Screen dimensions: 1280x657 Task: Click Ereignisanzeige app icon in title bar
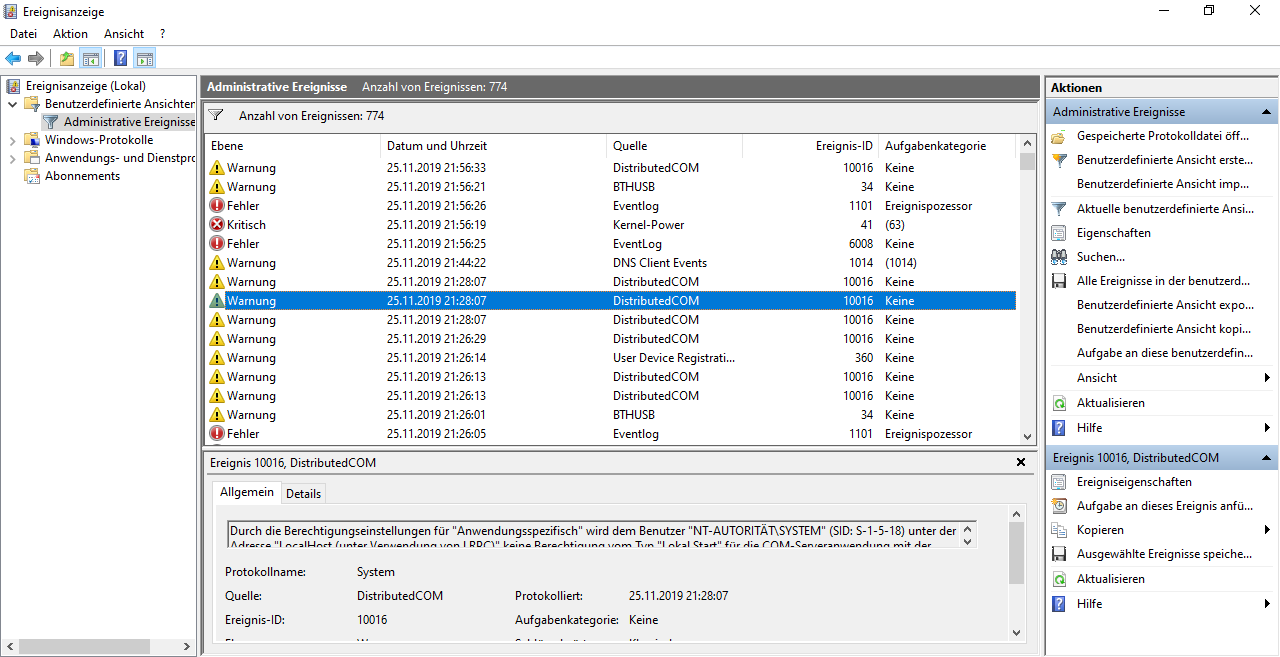(11, 11)
